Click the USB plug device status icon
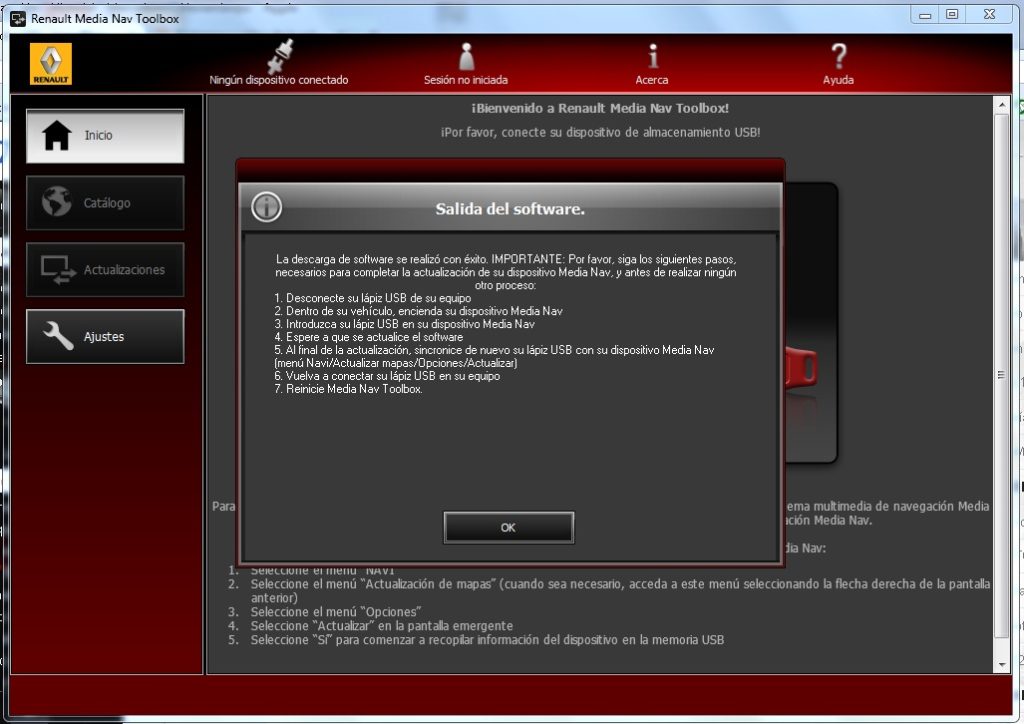Screen dimensions: 1024x724 278,56
